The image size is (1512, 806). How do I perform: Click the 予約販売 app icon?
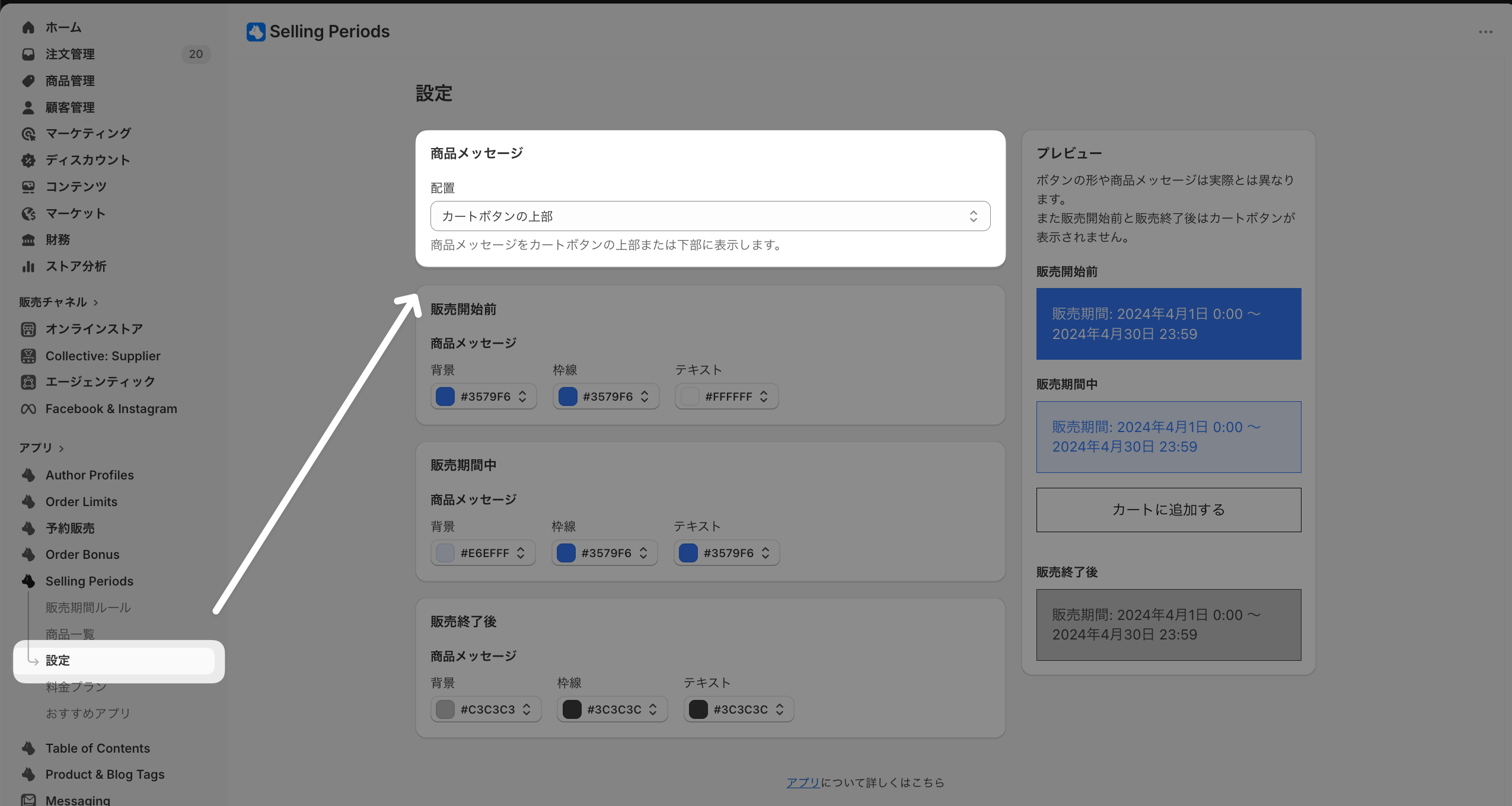pyautogui.click(x=28, y=527)
